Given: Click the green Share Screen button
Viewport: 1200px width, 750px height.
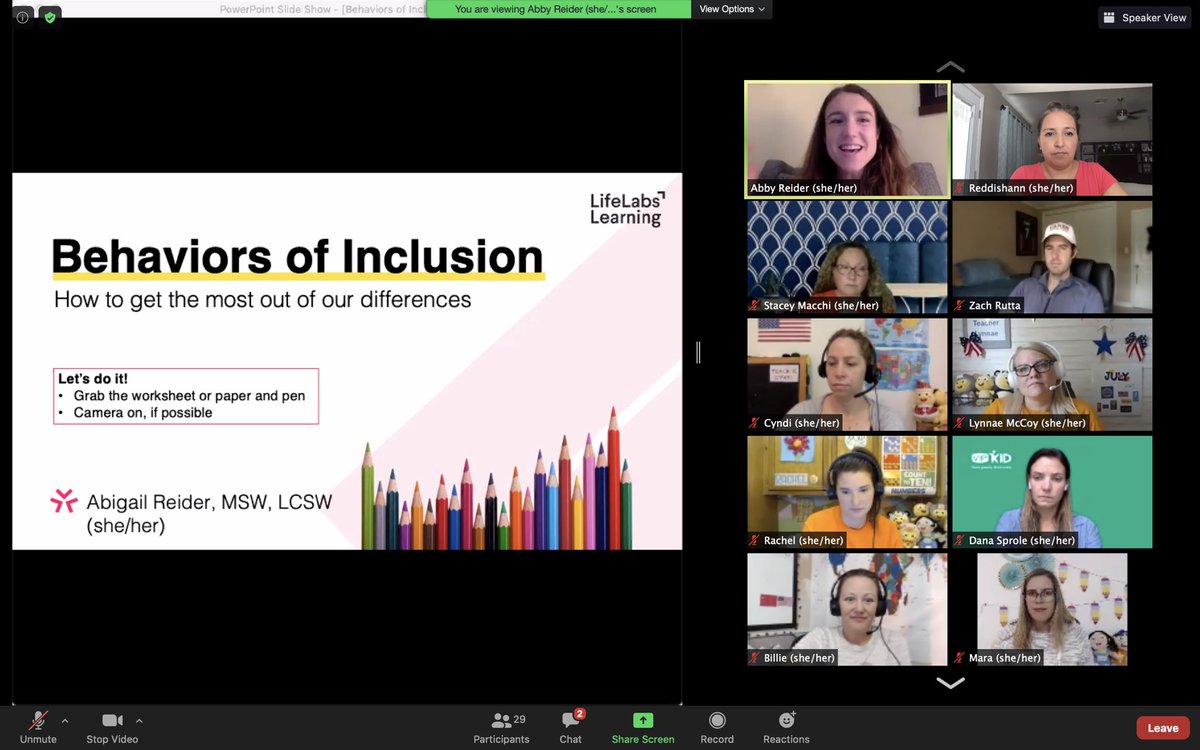Looking at the screenshot, I should click(643, 727).
